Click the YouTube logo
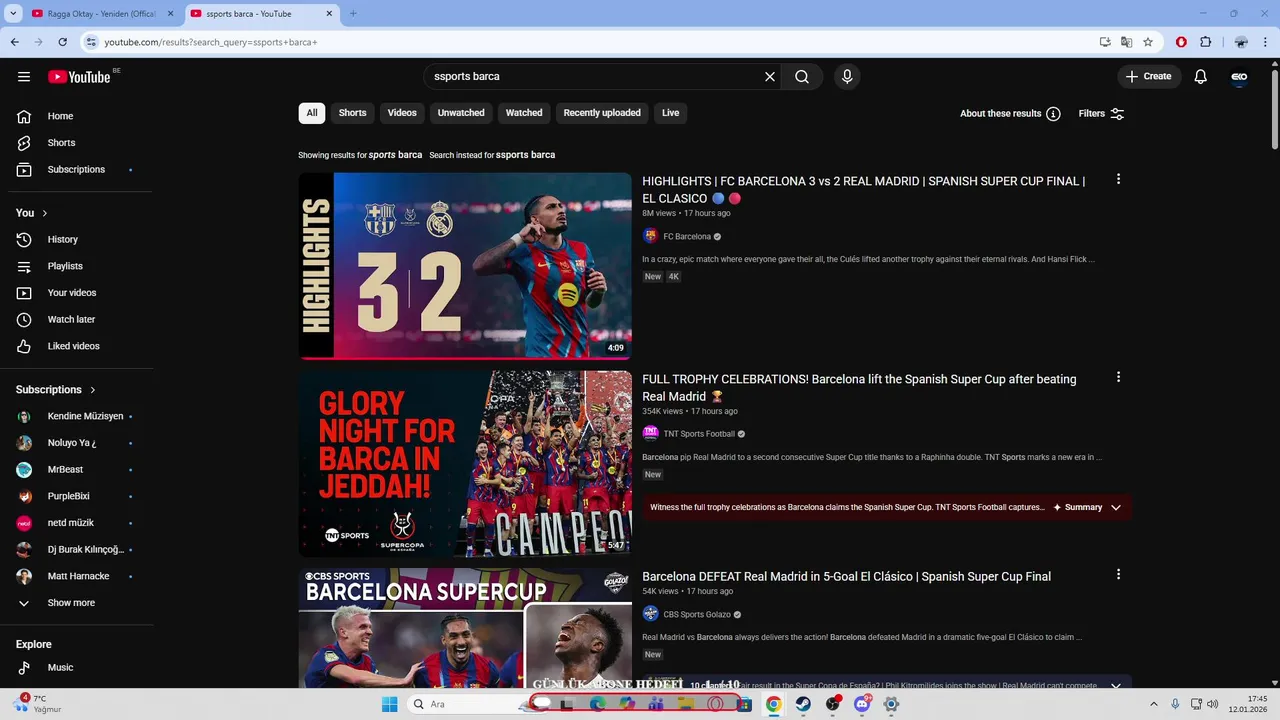 click(79, 77)
